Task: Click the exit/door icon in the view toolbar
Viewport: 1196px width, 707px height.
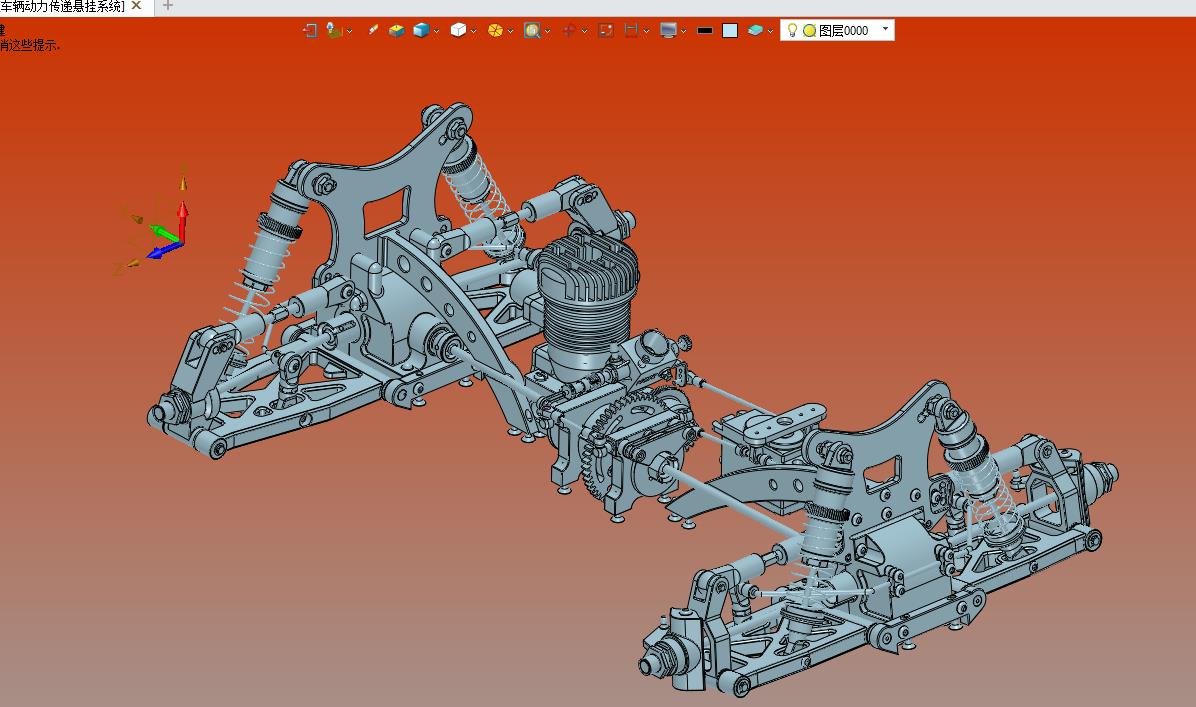Action: pos(310,31)
